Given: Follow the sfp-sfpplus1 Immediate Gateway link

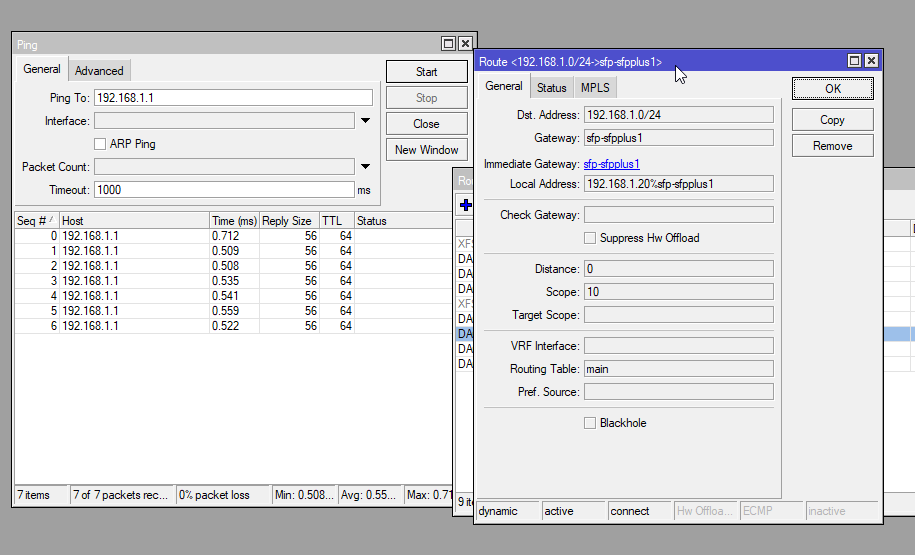Looking at the screenshot, I should (x=612, y=164).
